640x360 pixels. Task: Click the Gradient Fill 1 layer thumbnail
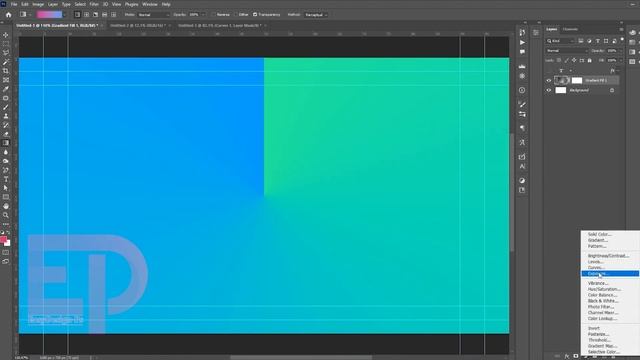point(562,80)
